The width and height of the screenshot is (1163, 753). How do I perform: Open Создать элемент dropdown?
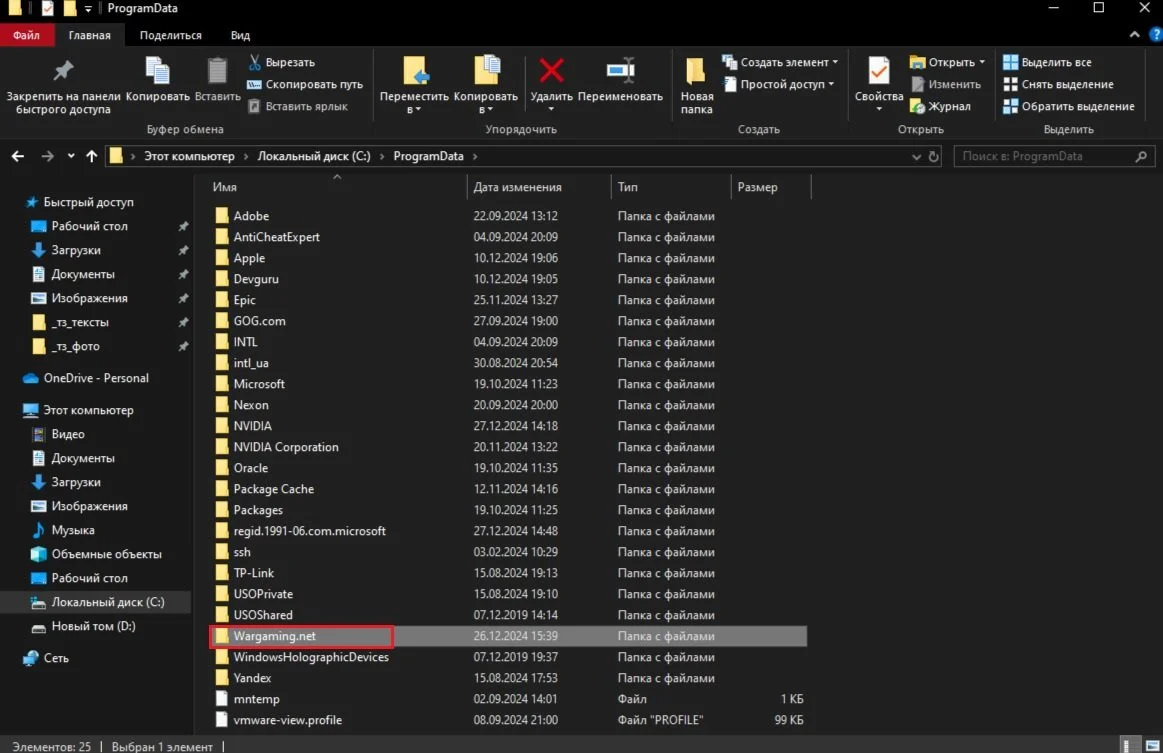780,62
